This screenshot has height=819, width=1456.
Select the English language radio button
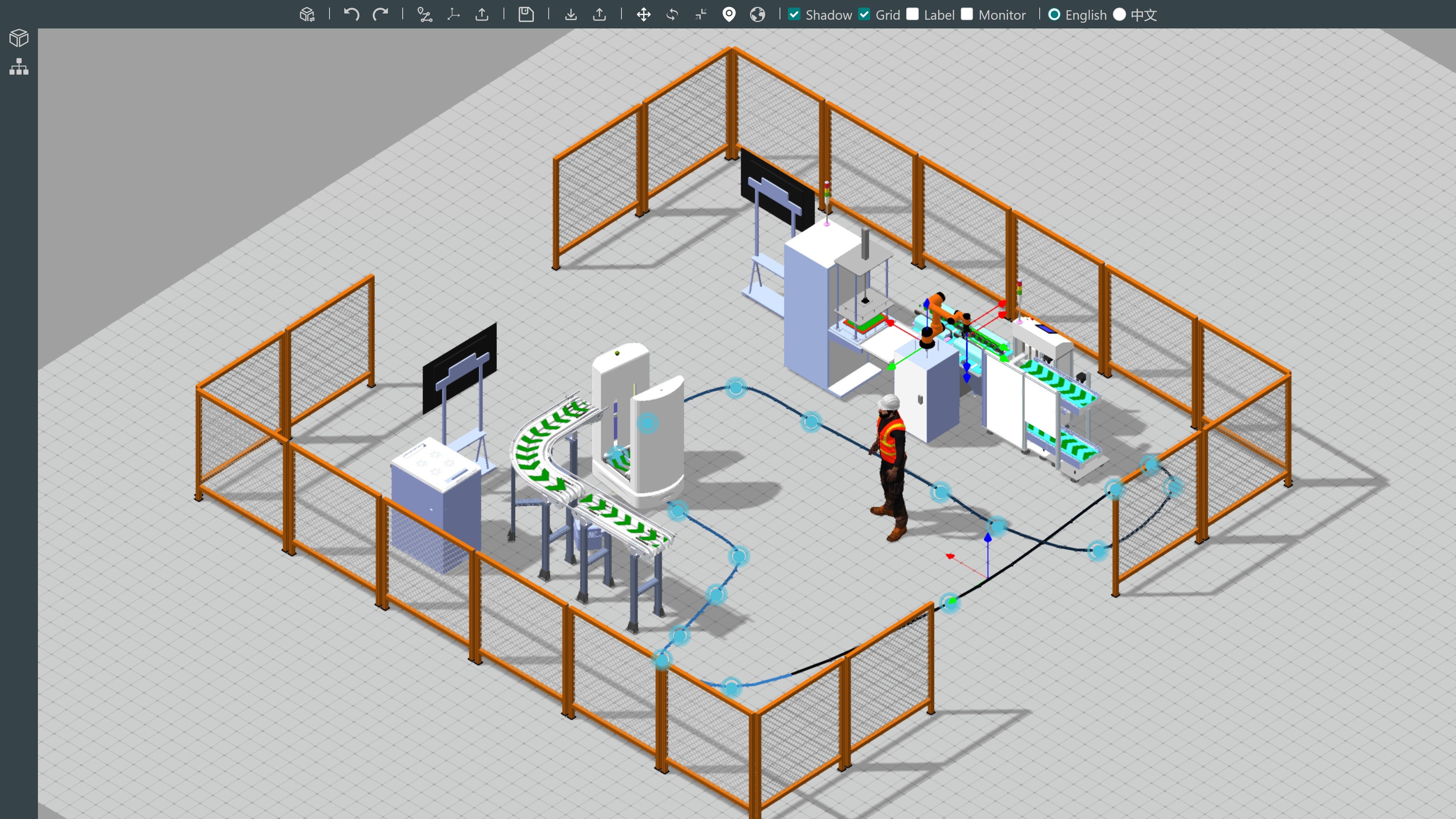click(1054, 15)
